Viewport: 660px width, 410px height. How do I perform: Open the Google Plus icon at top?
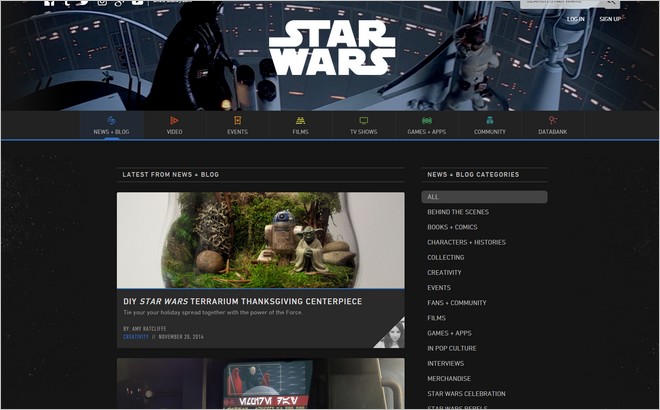pyautogui.click(x=119, y=3)
